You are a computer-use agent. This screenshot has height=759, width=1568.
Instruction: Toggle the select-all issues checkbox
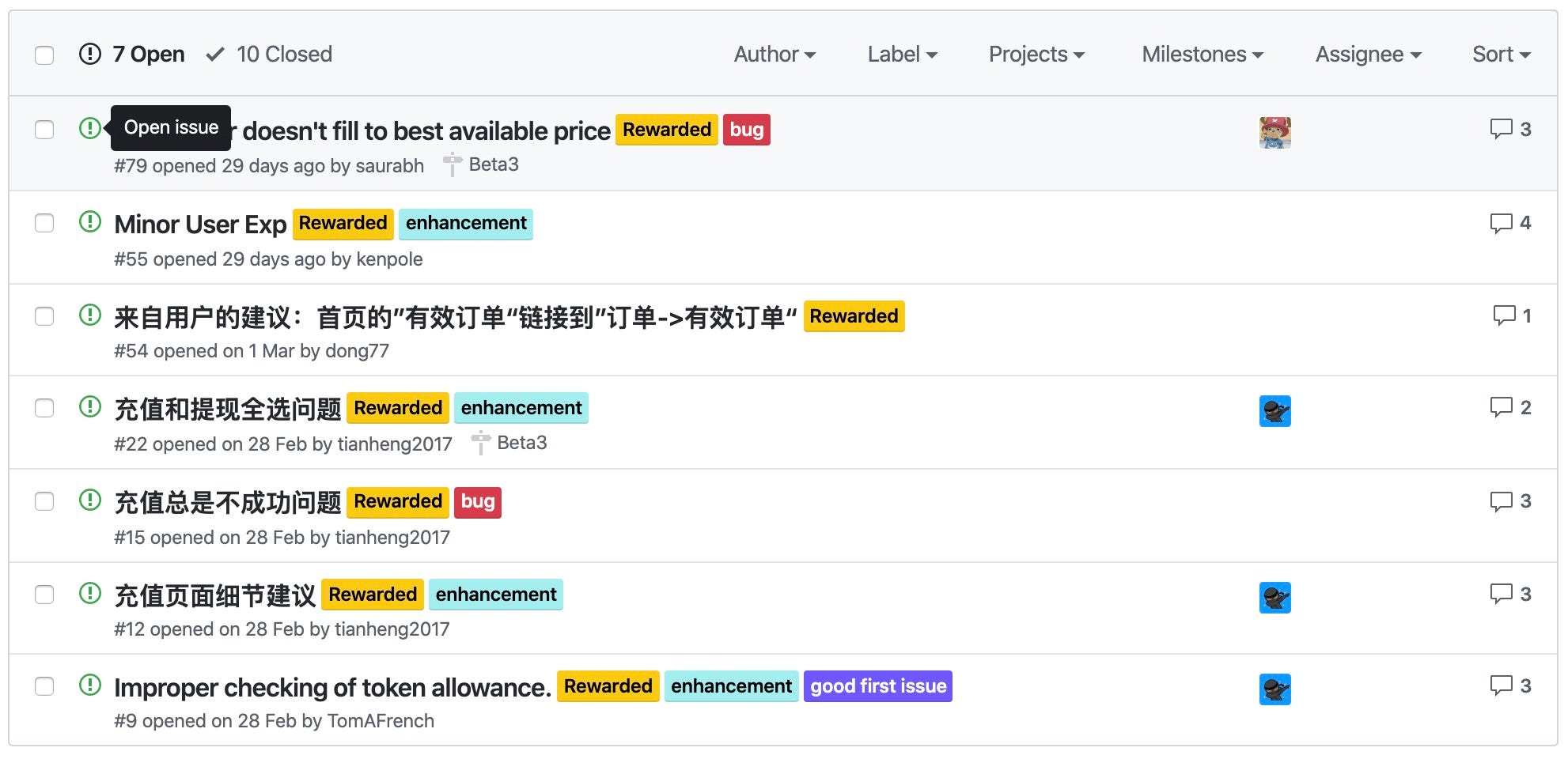(x=44, y=55)
